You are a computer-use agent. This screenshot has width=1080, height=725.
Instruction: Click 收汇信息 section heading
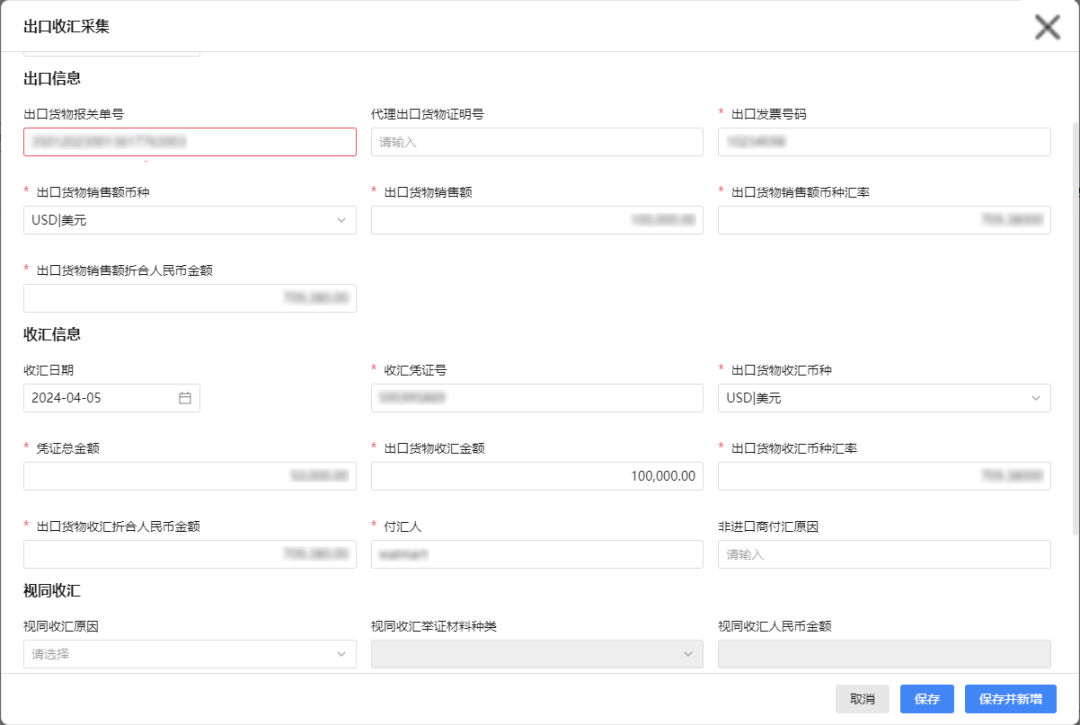click(x=52, y=335)
